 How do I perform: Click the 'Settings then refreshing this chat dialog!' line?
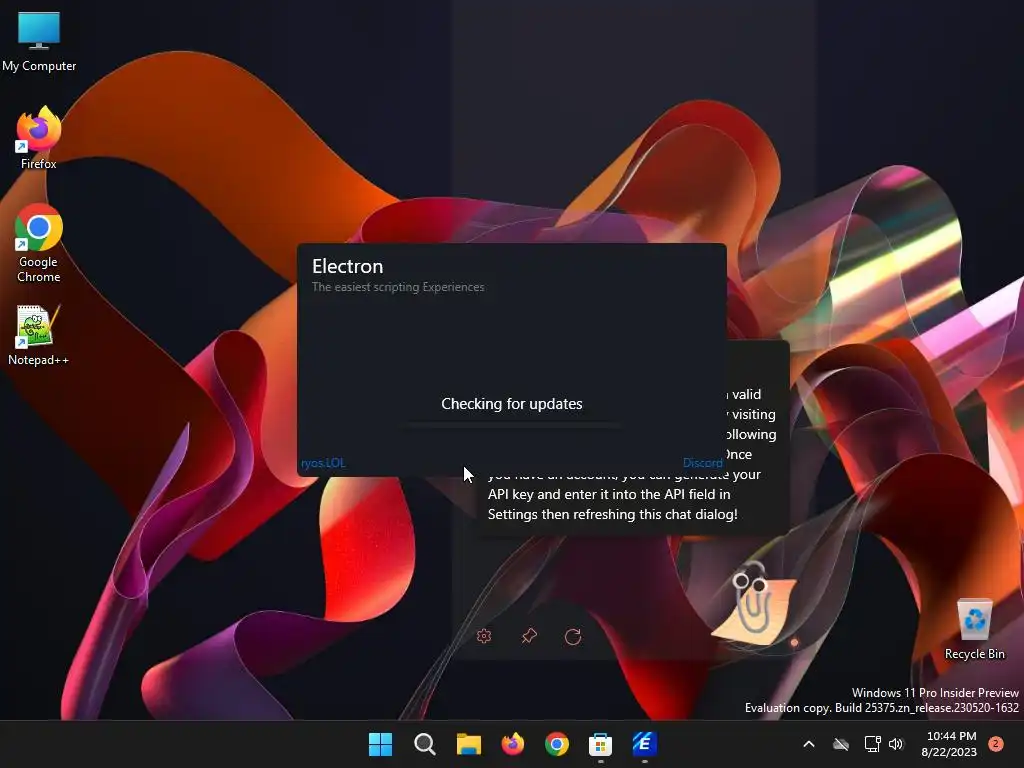[613, 515]
